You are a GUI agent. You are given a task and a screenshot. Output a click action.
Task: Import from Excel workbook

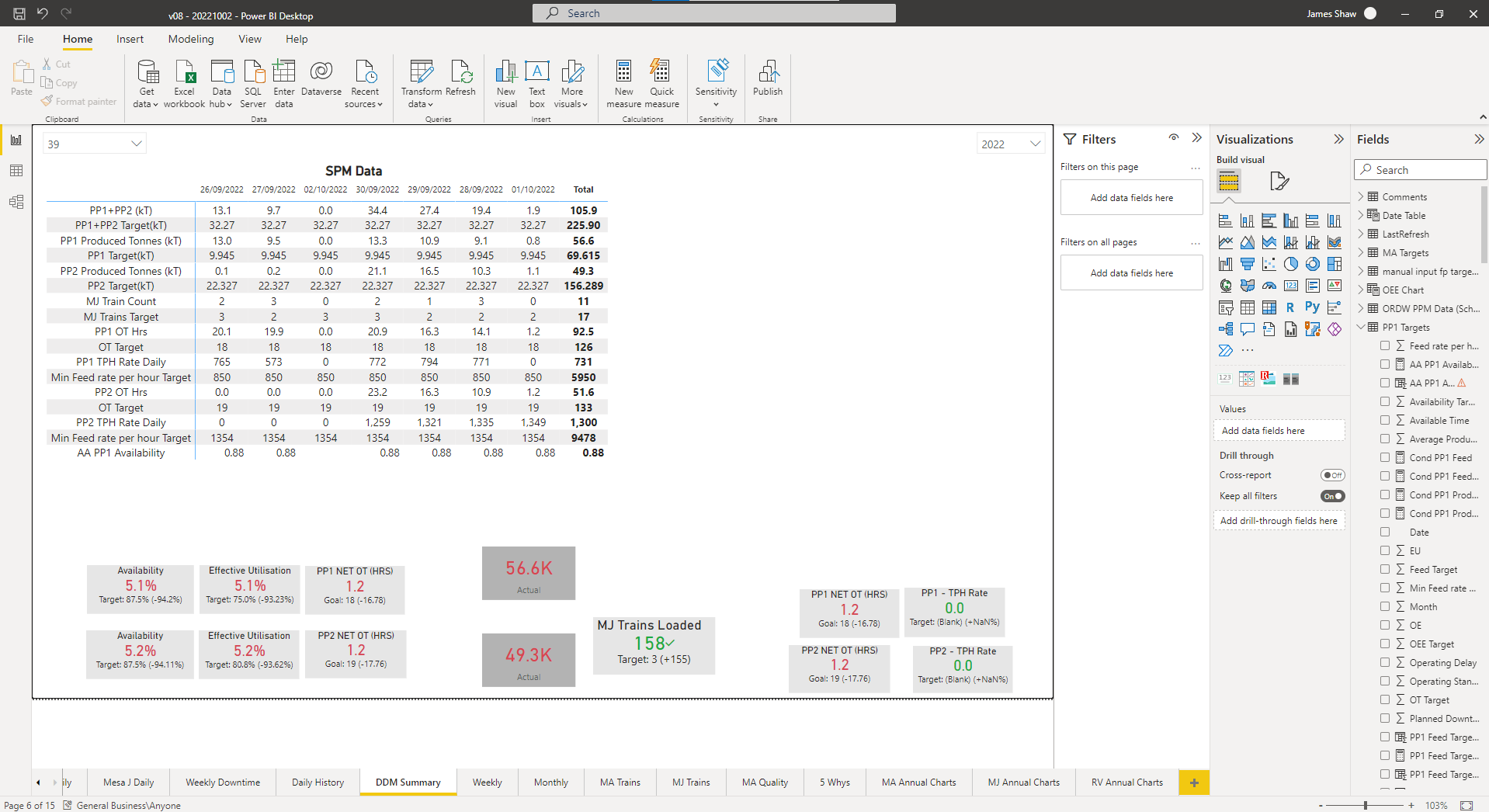point(185,83)
